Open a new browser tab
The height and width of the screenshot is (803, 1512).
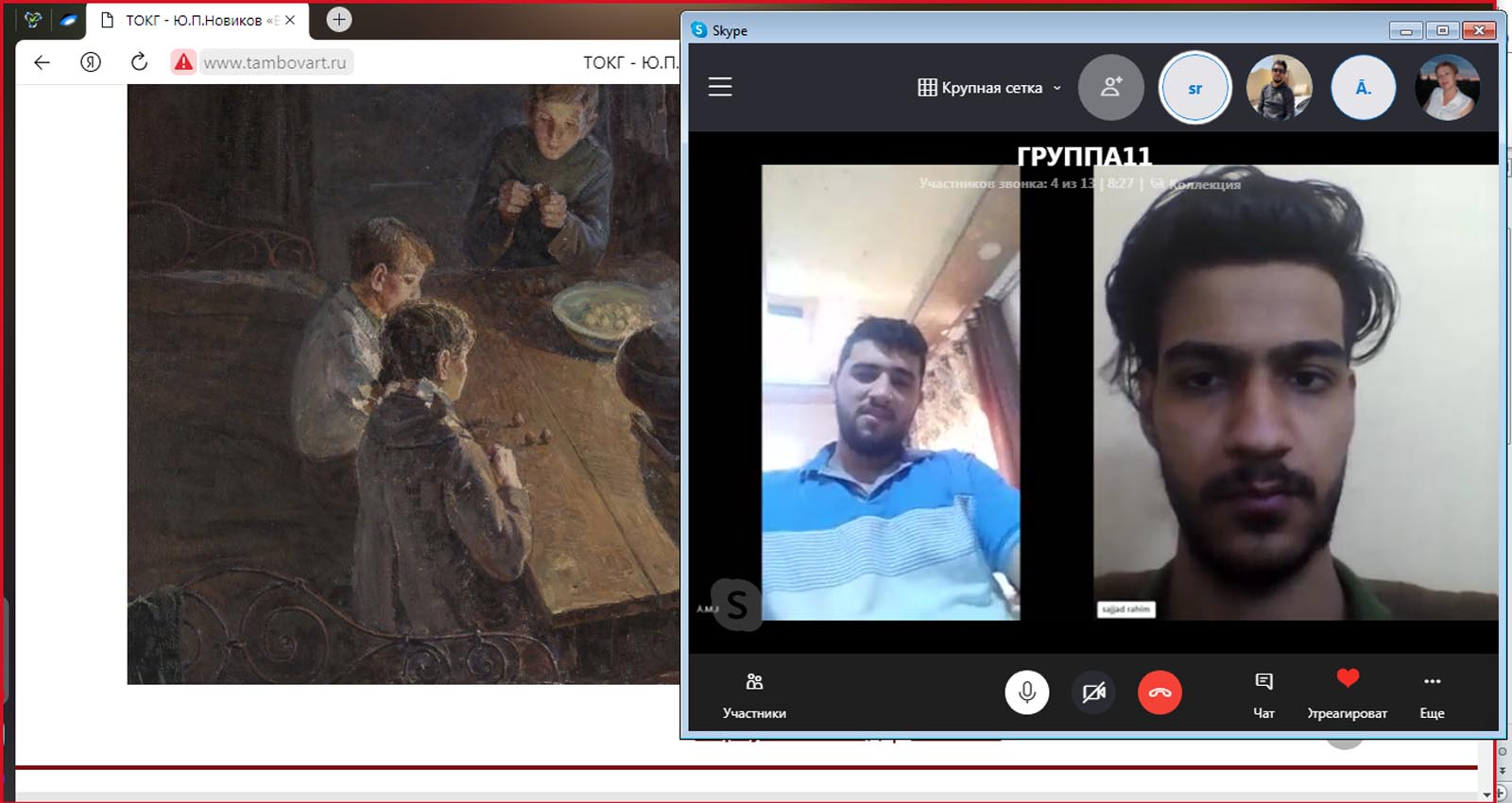[339, 19]
